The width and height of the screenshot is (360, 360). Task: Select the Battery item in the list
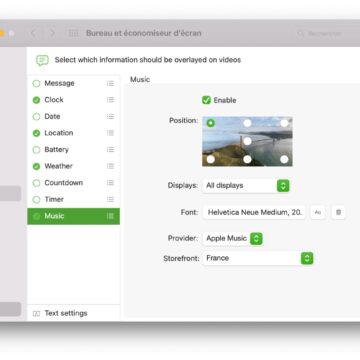pyautogui.click(x=73, y=150)
